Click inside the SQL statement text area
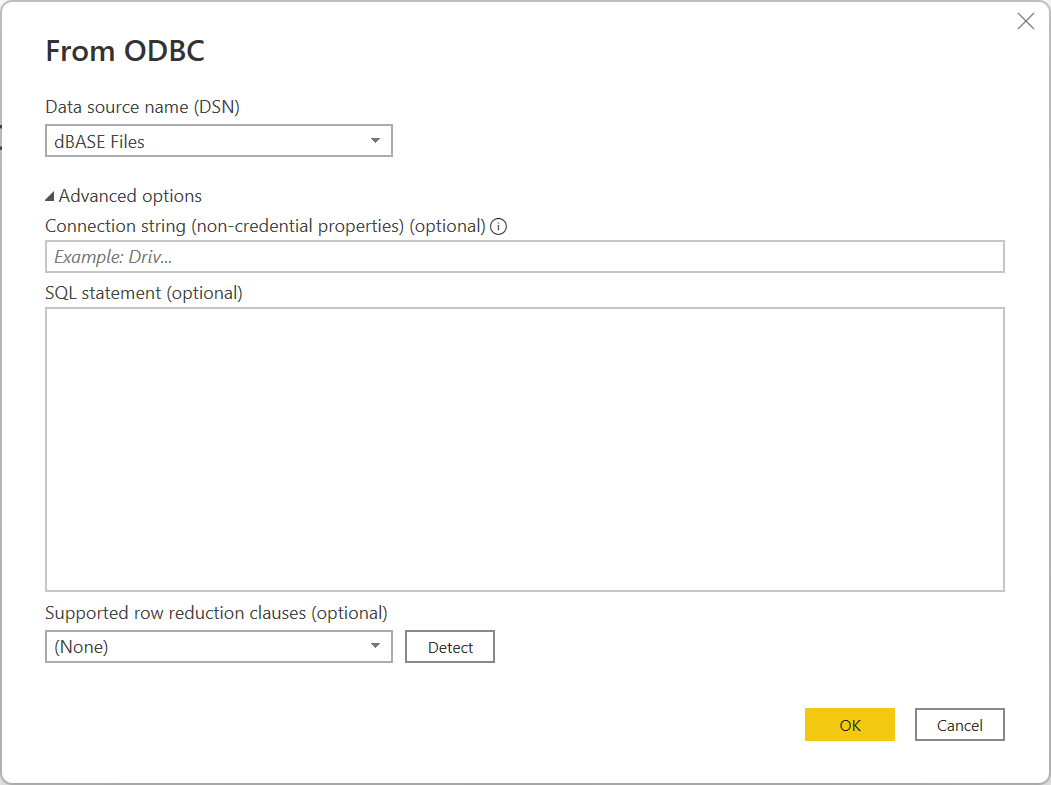This screenshot has width=1051, height=785. (x=524, y=448)
